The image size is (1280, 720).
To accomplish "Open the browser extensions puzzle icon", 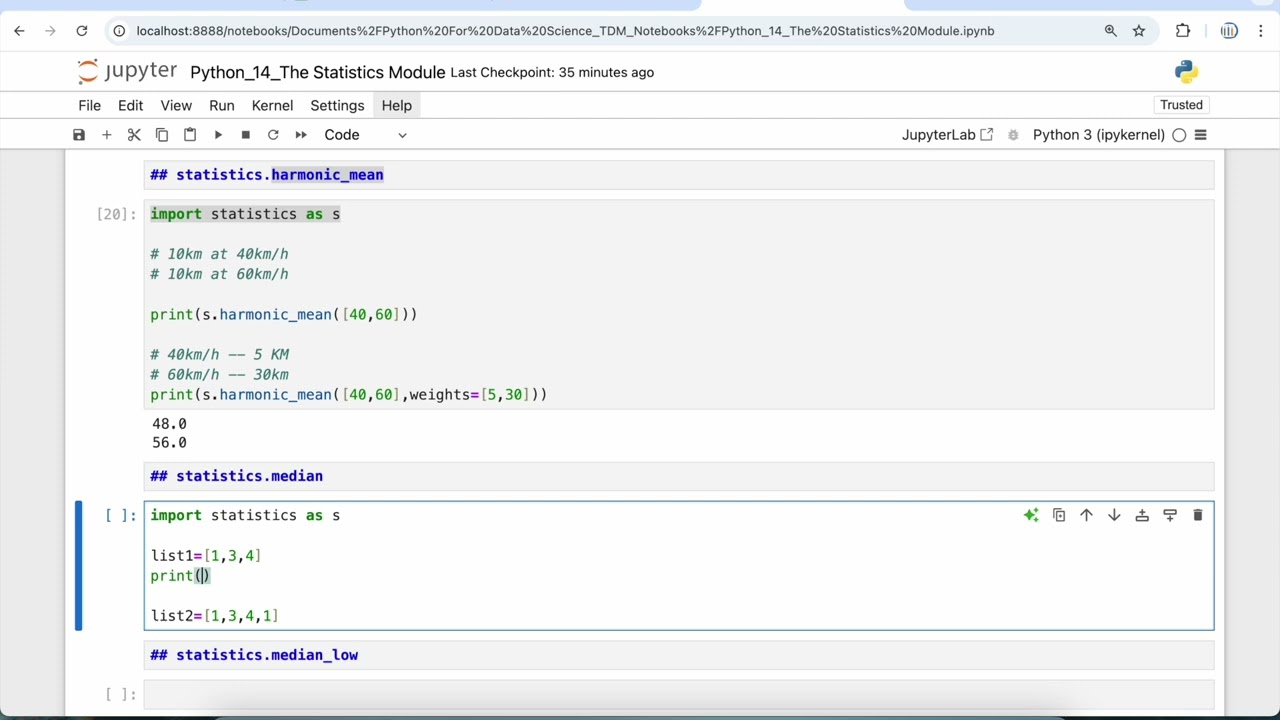I will pos(1183,31).
